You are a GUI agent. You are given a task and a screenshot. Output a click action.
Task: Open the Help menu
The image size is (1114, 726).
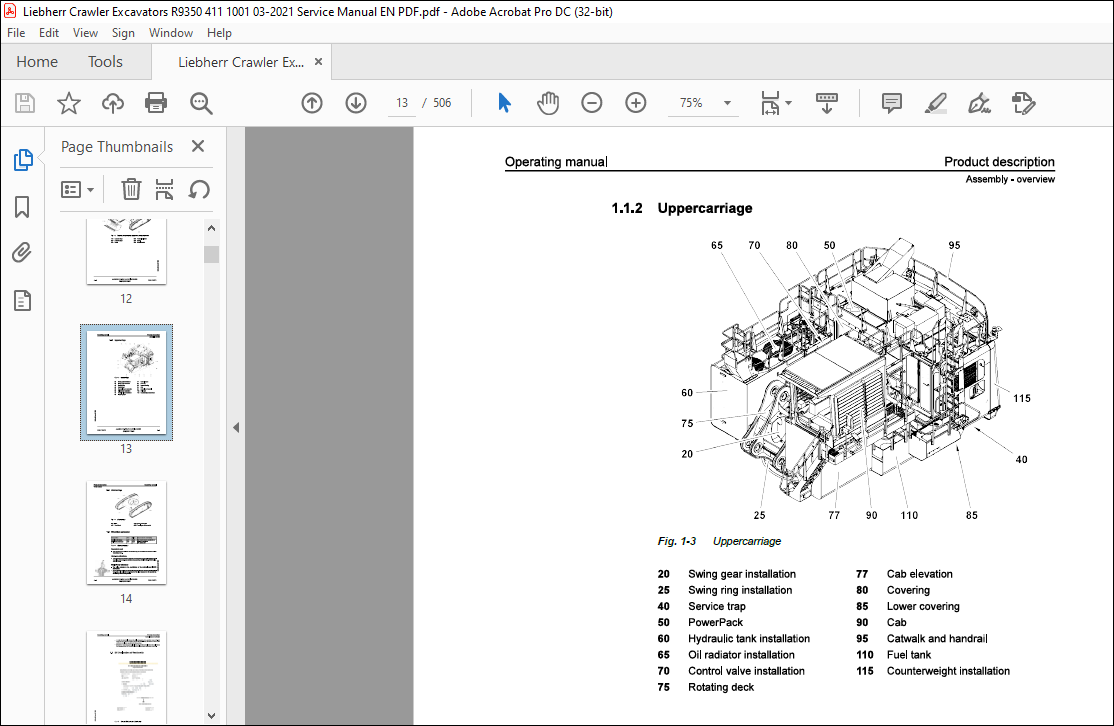(x=219, y=33)
